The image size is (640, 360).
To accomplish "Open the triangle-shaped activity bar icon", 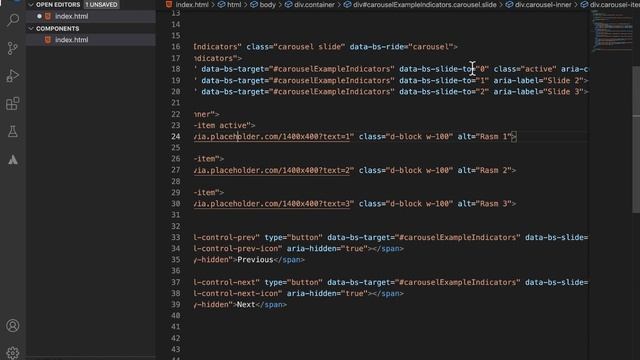I will click(13, 160).
